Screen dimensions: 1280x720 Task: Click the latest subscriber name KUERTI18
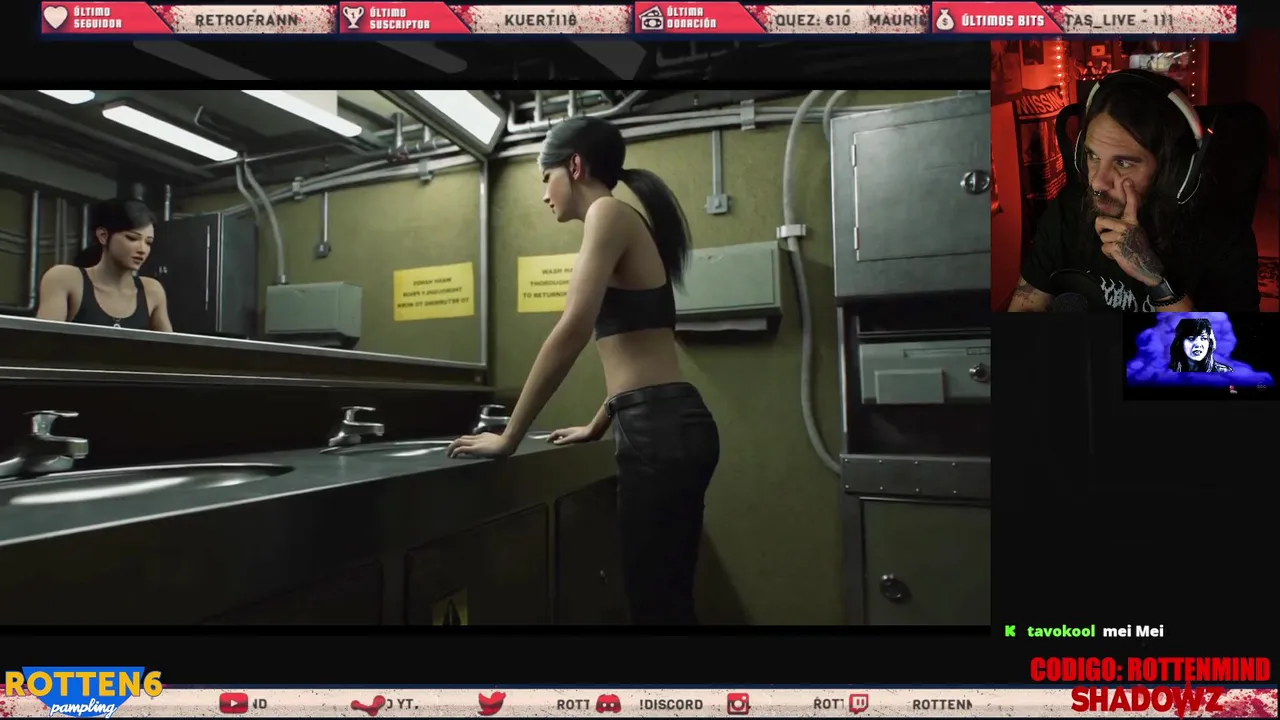pos(541,19)
